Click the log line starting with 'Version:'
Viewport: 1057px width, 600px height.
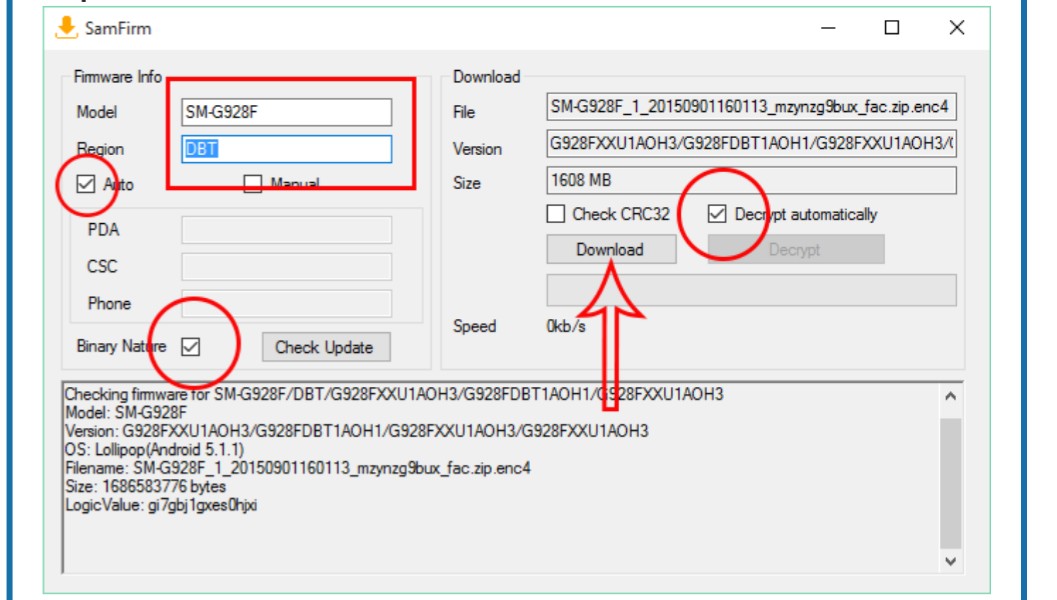(x=357, y=431)
